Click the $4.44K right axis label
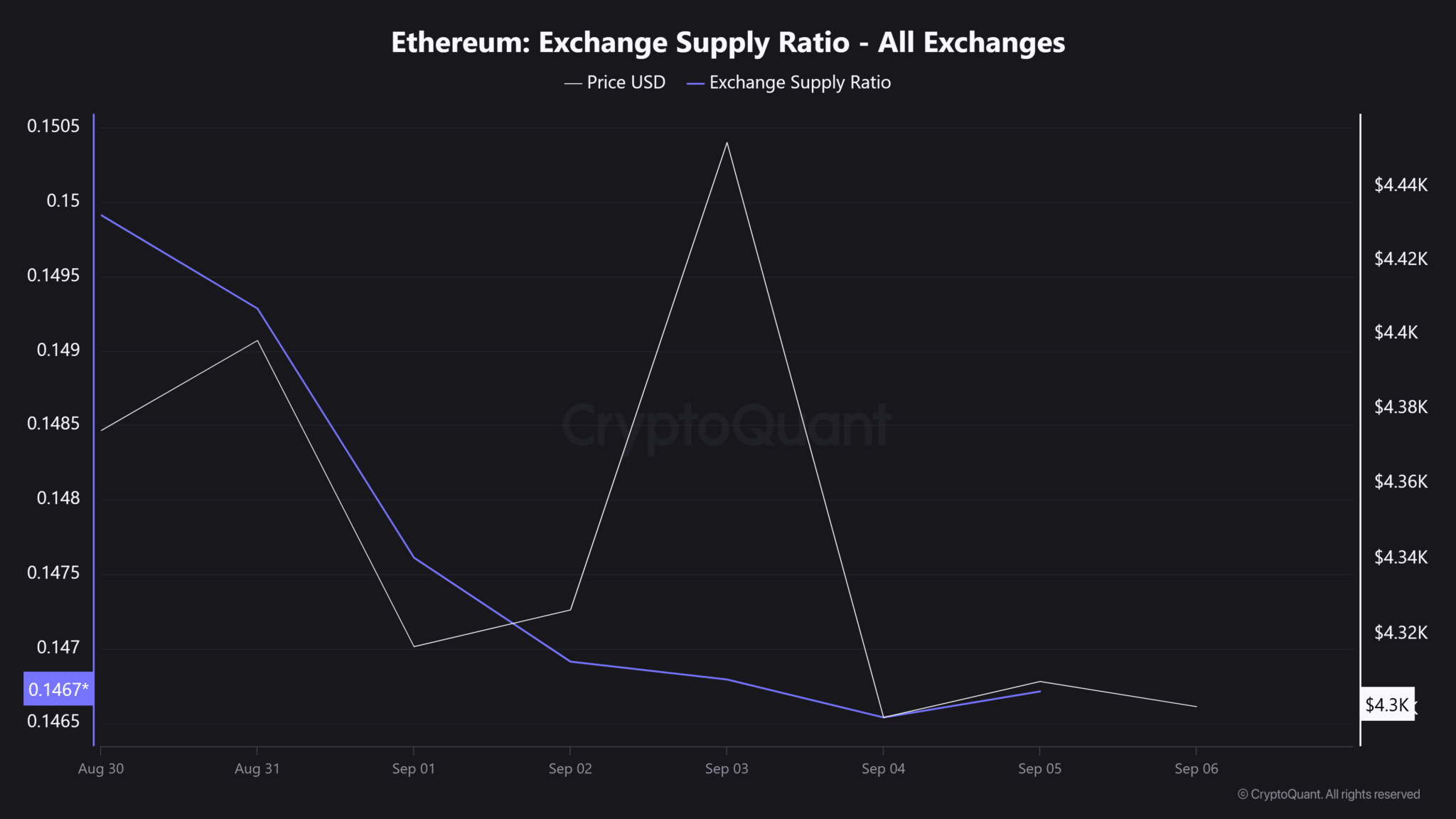The width and height of the screenshot is (1456, 819). (x=1401, y=185)
